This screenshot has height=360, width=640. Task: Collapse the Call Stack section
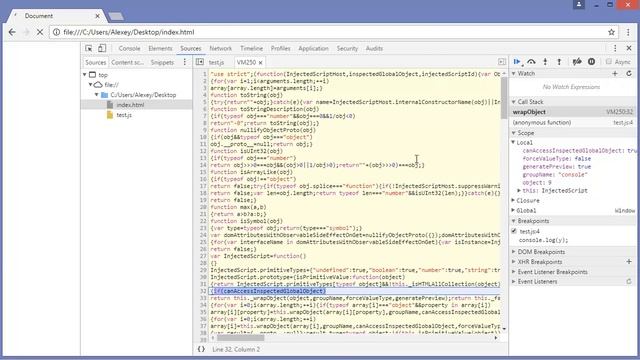click(x=514, y=102)
